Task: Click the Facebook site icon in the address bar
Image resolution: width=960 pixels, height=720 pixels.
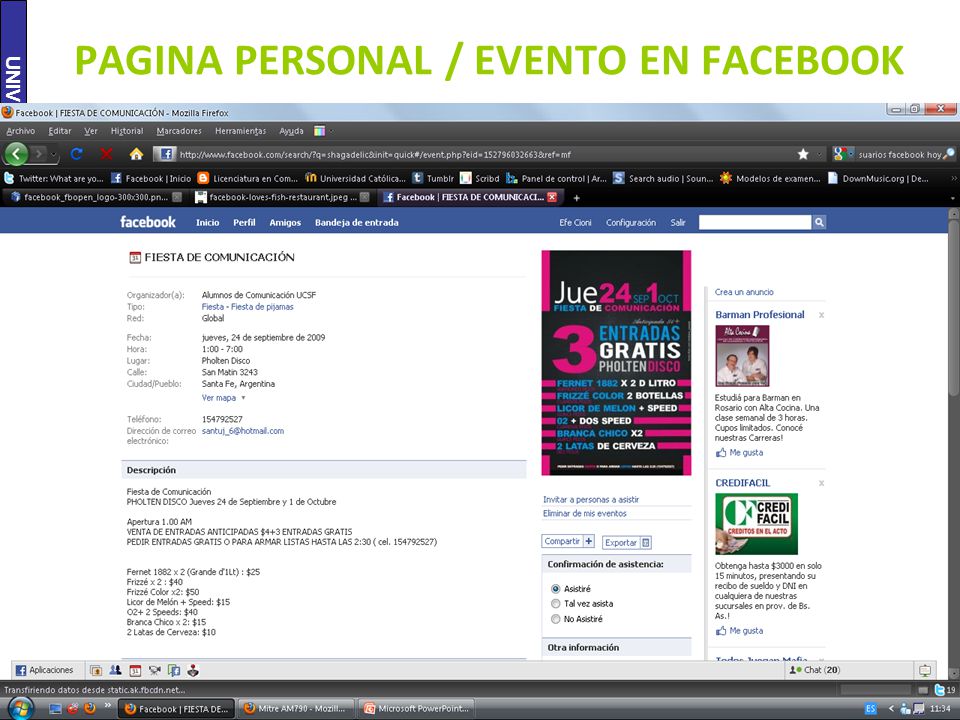Action: (165, 154)
